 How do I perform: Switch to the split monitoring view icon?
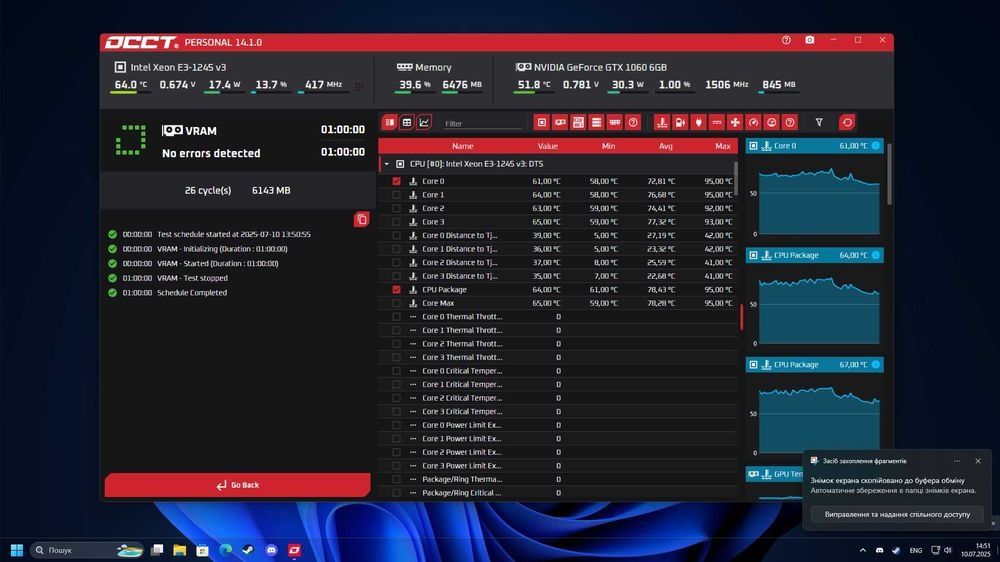pos(390,122)
